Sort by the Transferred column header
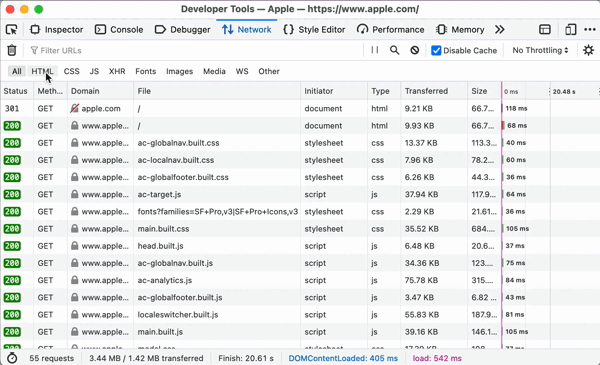This screenshot has width=600, height=365. pyautogui.click(x=434, y=91)
